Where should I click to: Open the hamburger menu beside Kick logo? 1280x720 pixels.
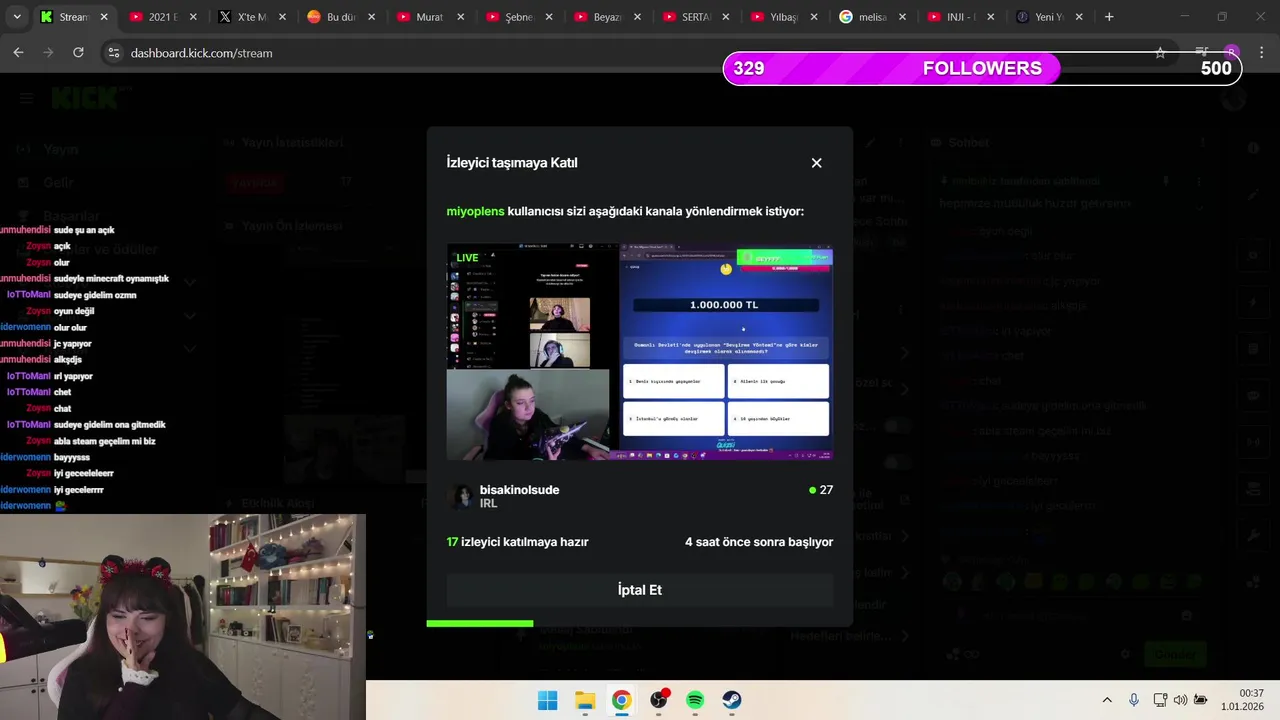tap(26, 98)
